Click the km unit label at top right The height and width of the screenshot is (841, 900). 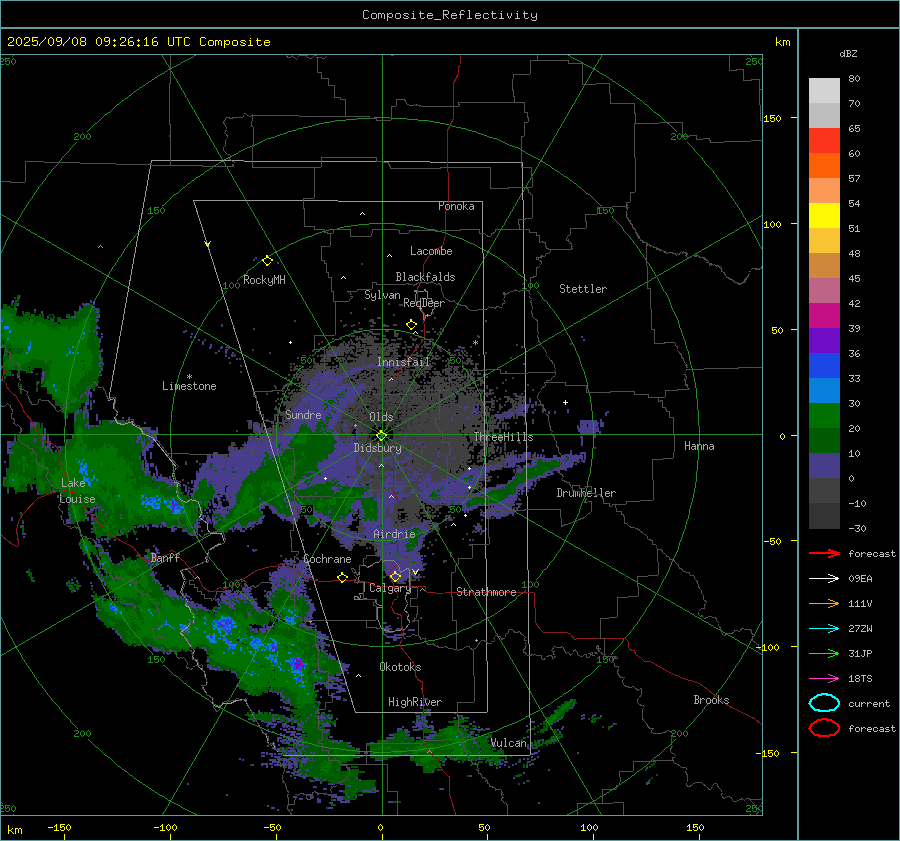click(782, 42)
